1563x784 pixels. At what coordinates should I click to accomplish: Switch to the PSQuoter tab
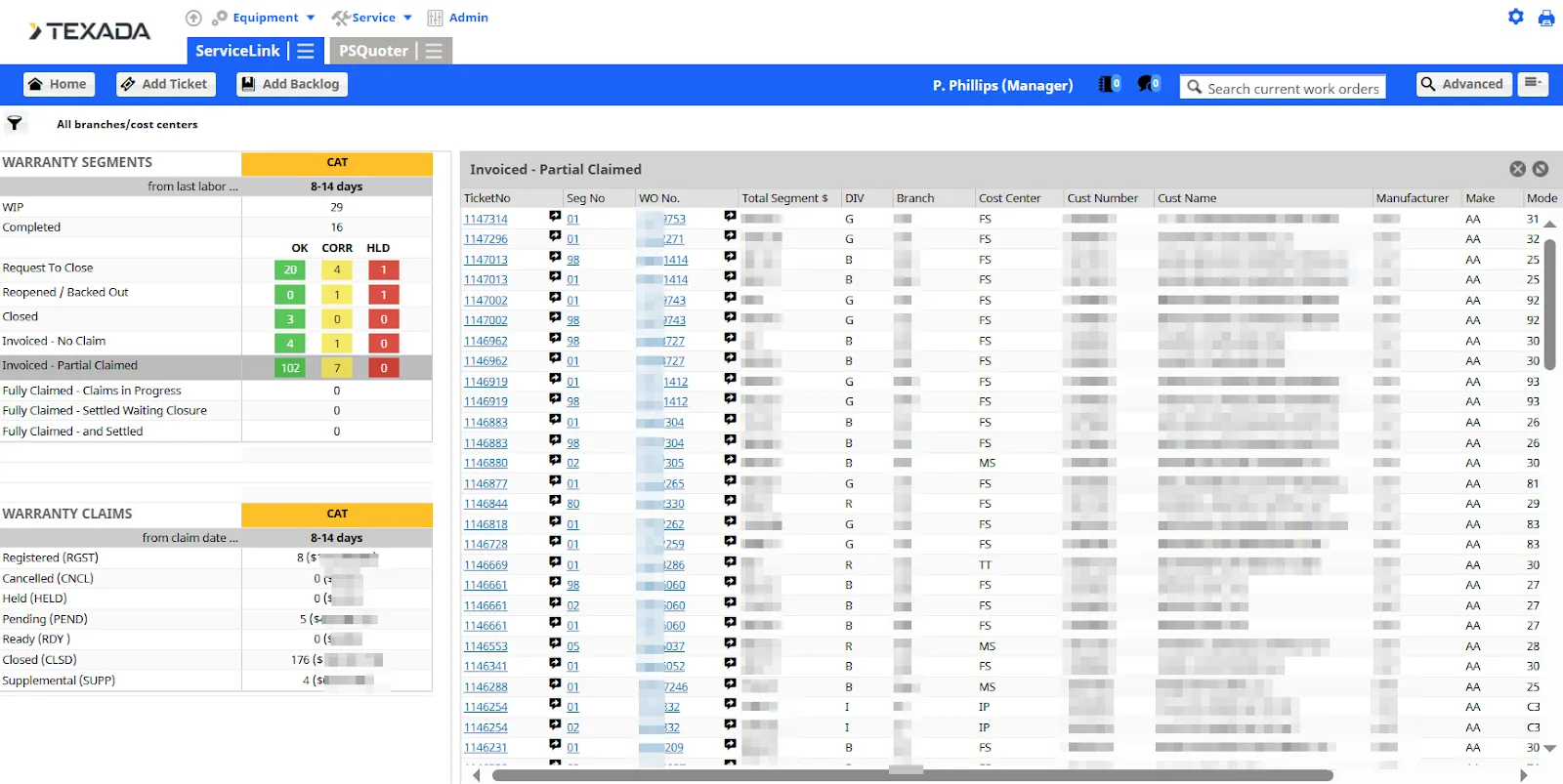(x=373, y=51)
